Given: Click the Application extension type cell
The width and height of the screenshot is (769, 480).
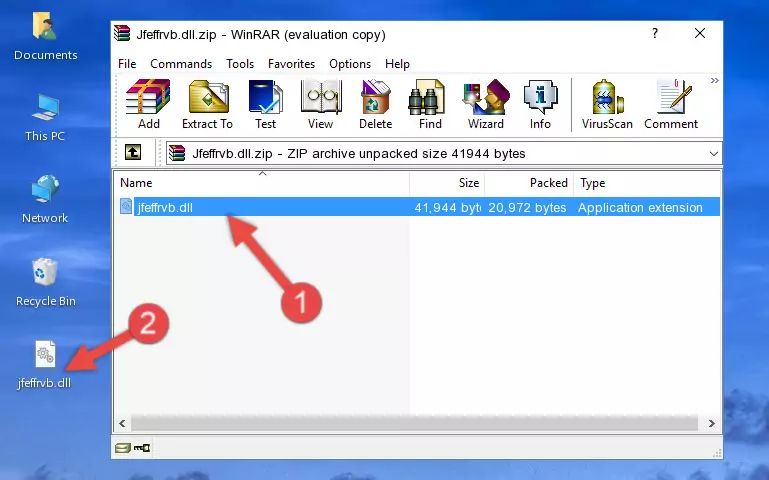Looking at the screenshot, I should point(640,207).
